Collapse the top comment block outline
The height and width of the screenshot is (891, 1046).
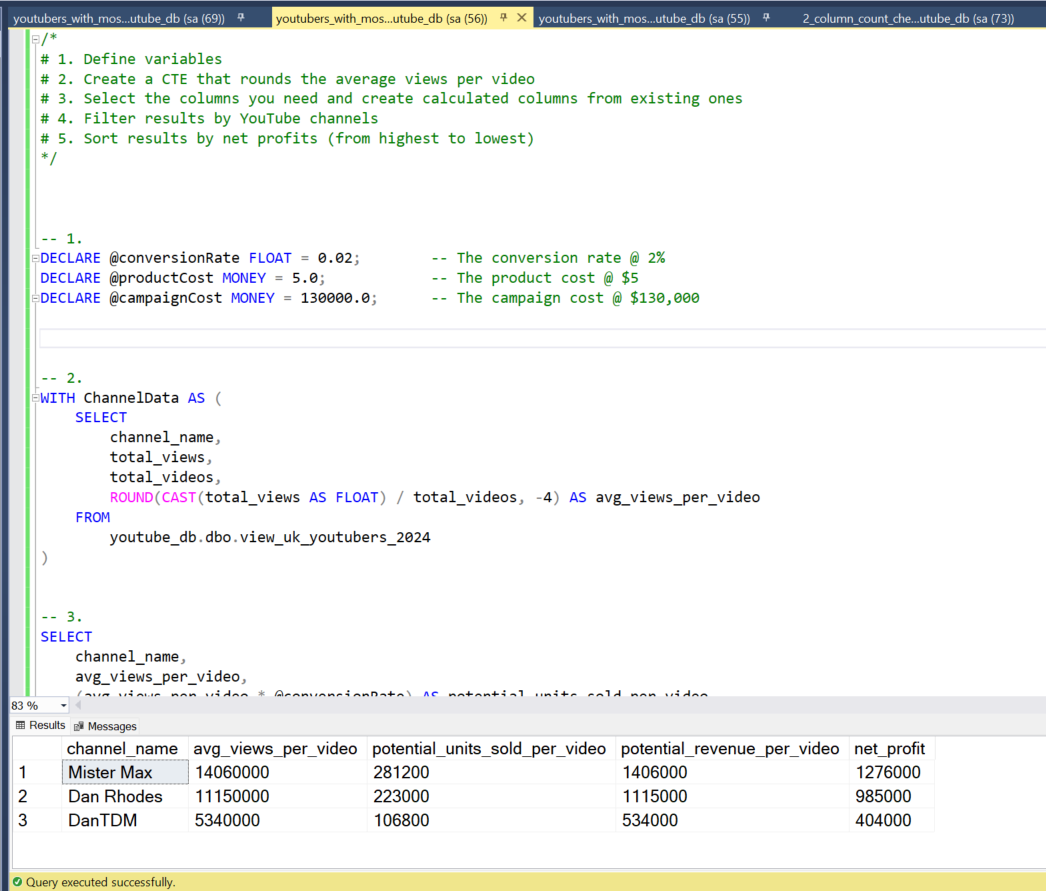click(x=36, y=39)
